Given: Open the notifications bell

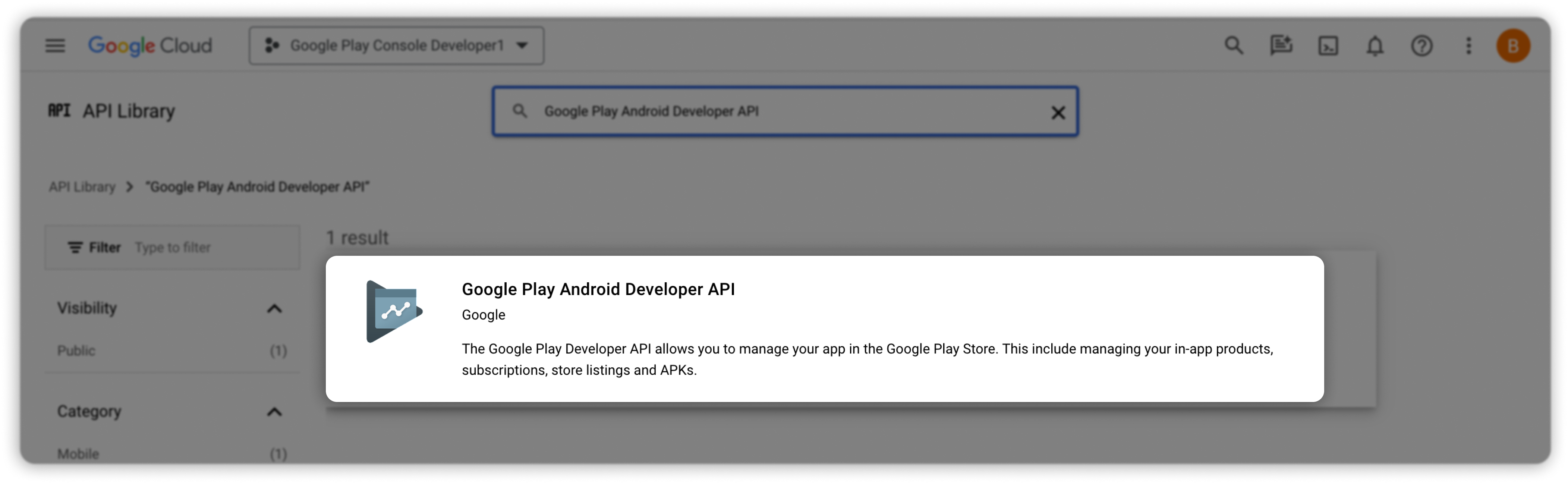Looking at the screenshot, I should coord(1375,46).
